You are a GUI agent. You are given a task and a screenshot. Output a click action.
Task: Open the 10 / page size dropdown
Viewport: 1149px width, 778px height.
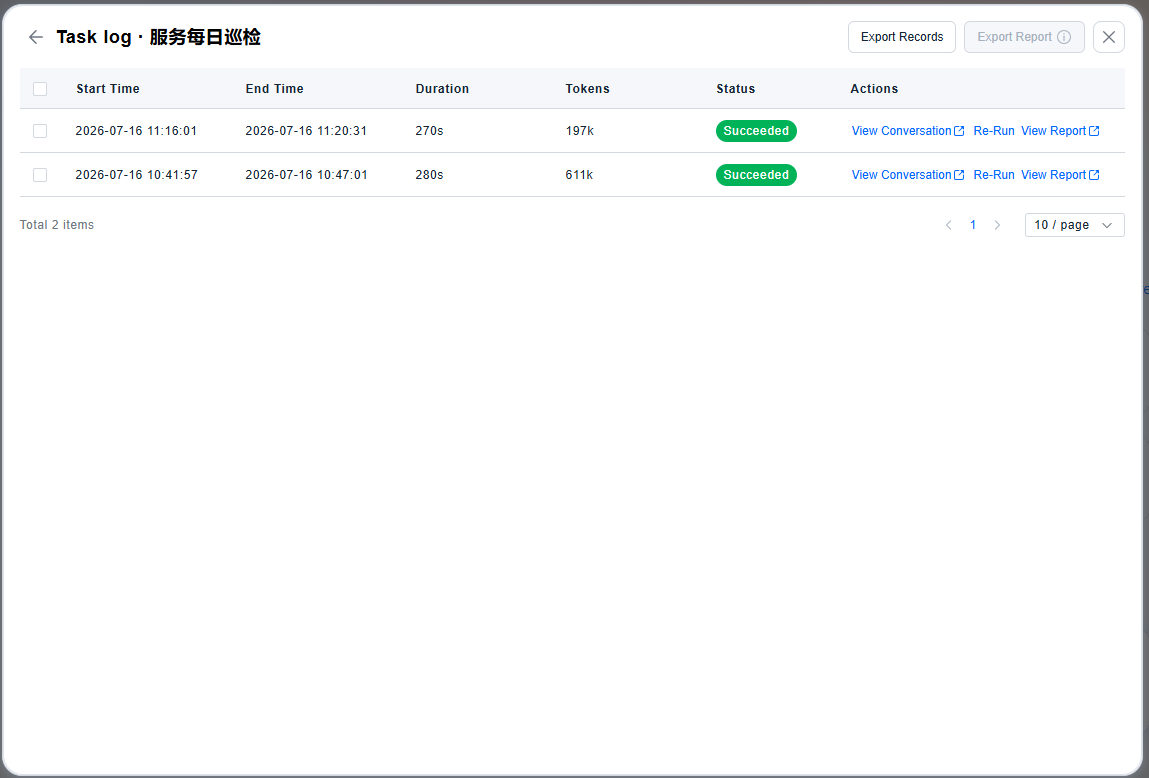1074,225
